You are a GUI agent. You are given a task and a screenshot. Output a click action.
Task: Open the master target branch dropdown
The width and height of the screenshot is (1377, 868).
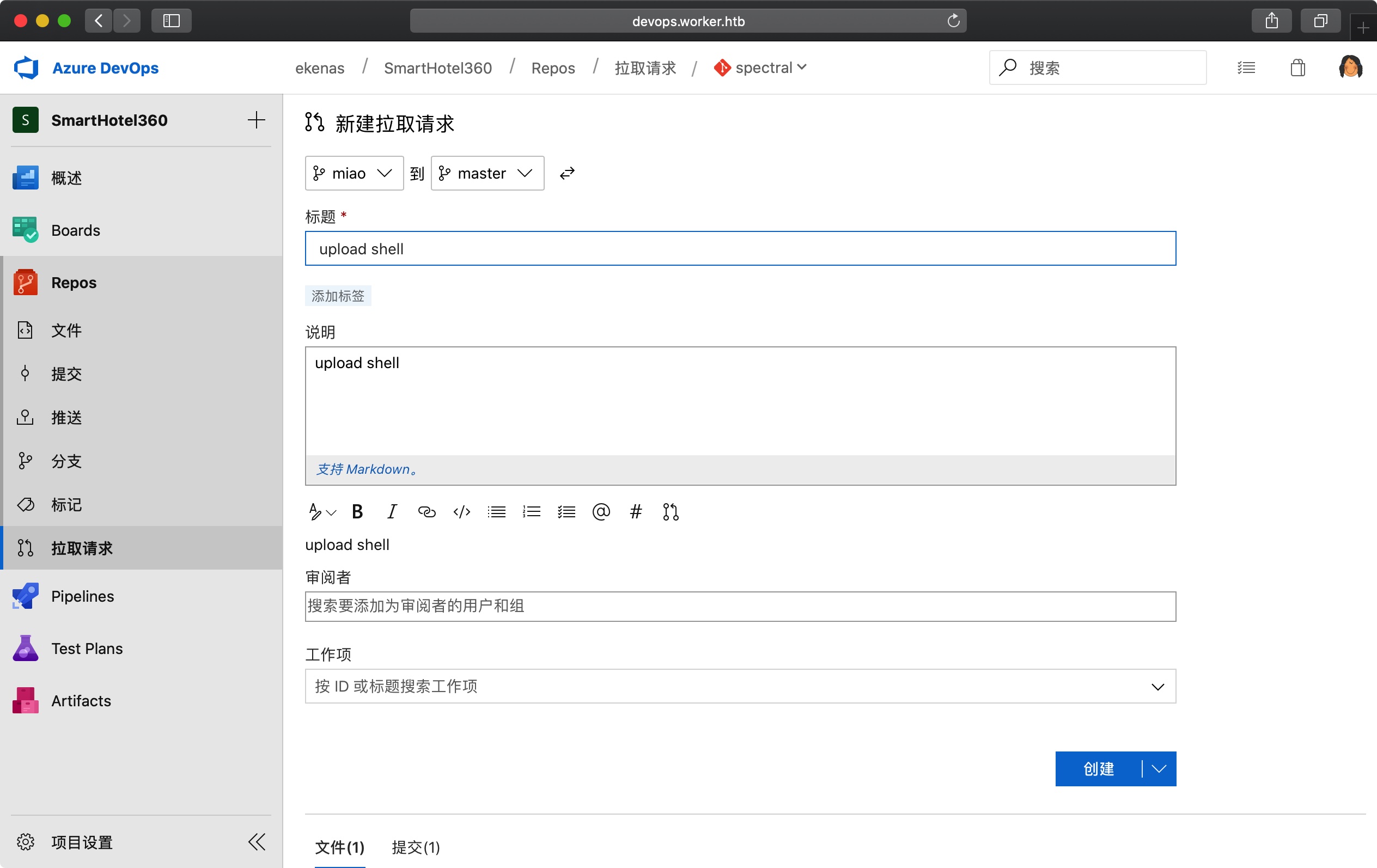(x=487, y=173)
